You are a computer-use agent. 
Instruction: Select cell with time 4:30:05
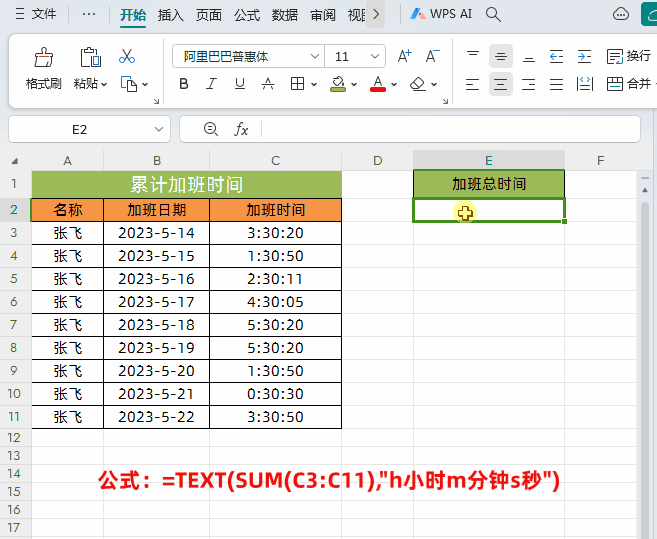(x=275, y=302)
